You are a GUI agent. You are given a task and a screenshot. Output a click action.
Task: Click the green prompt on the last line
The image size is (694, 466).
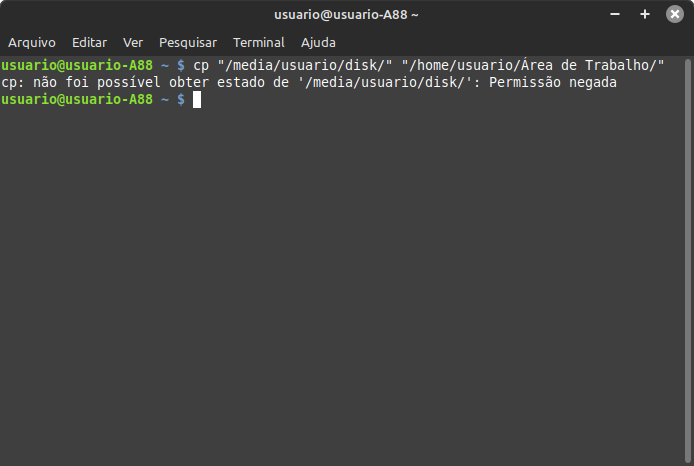[x=77, y=100]
